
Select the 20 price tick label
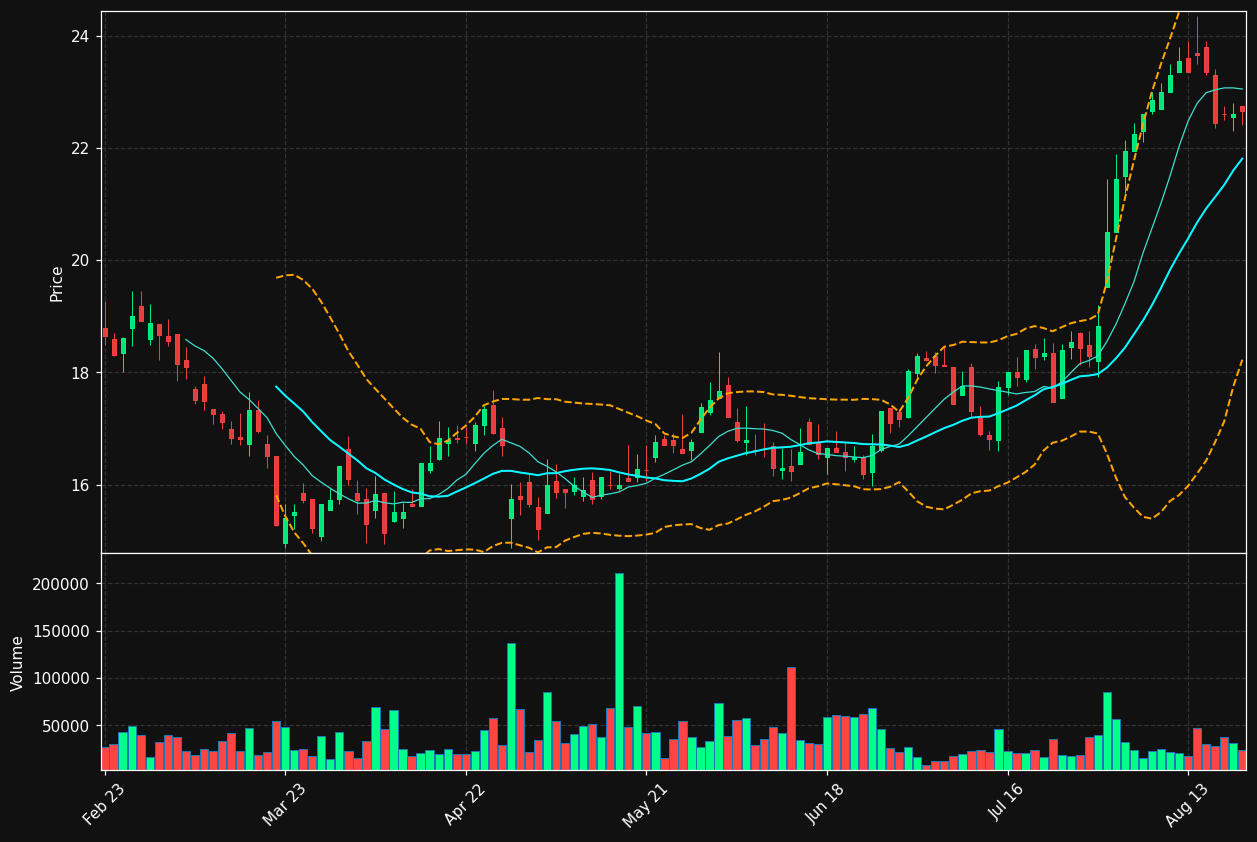[79, 261]
